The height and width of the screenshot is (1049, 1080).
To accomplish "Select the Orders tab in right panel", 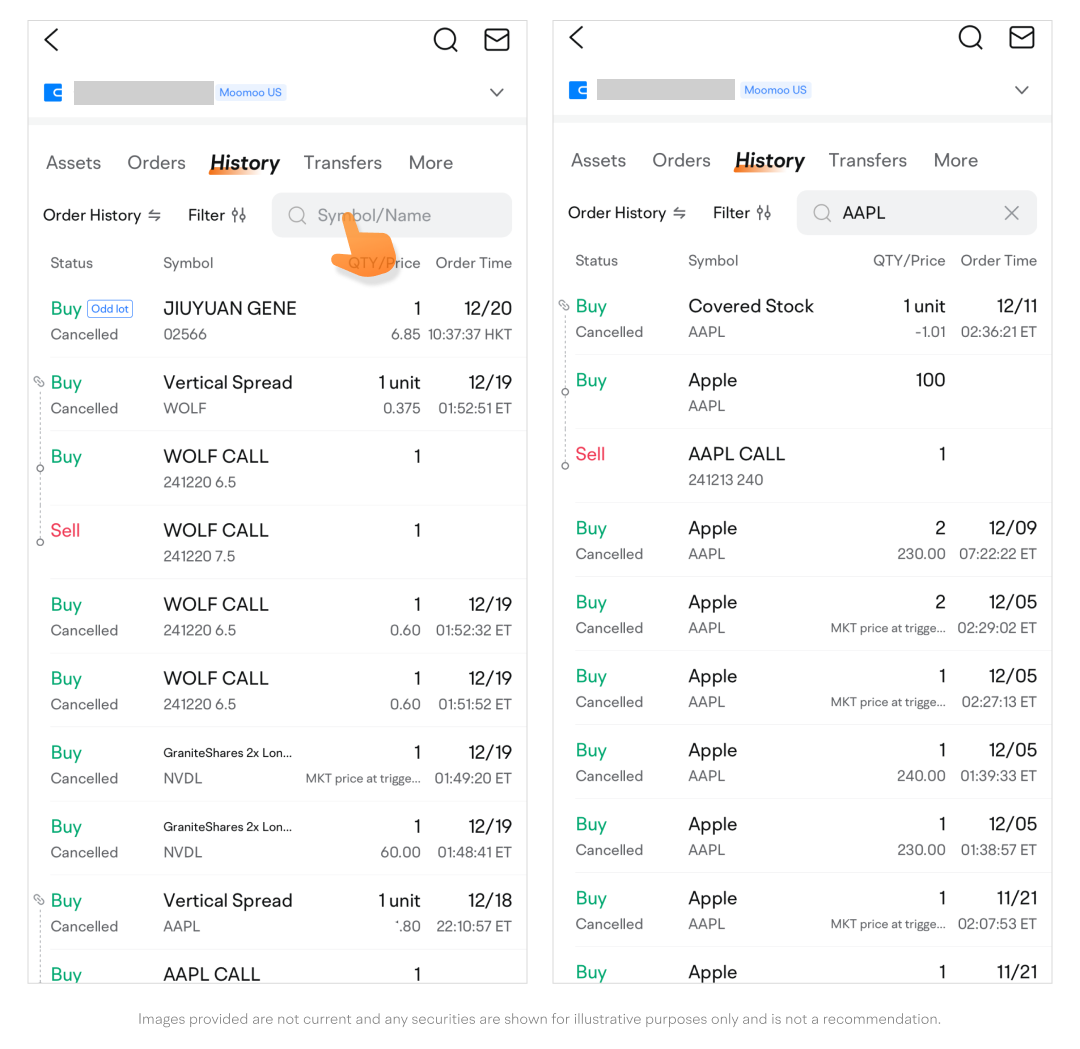I will pos(681,161).
